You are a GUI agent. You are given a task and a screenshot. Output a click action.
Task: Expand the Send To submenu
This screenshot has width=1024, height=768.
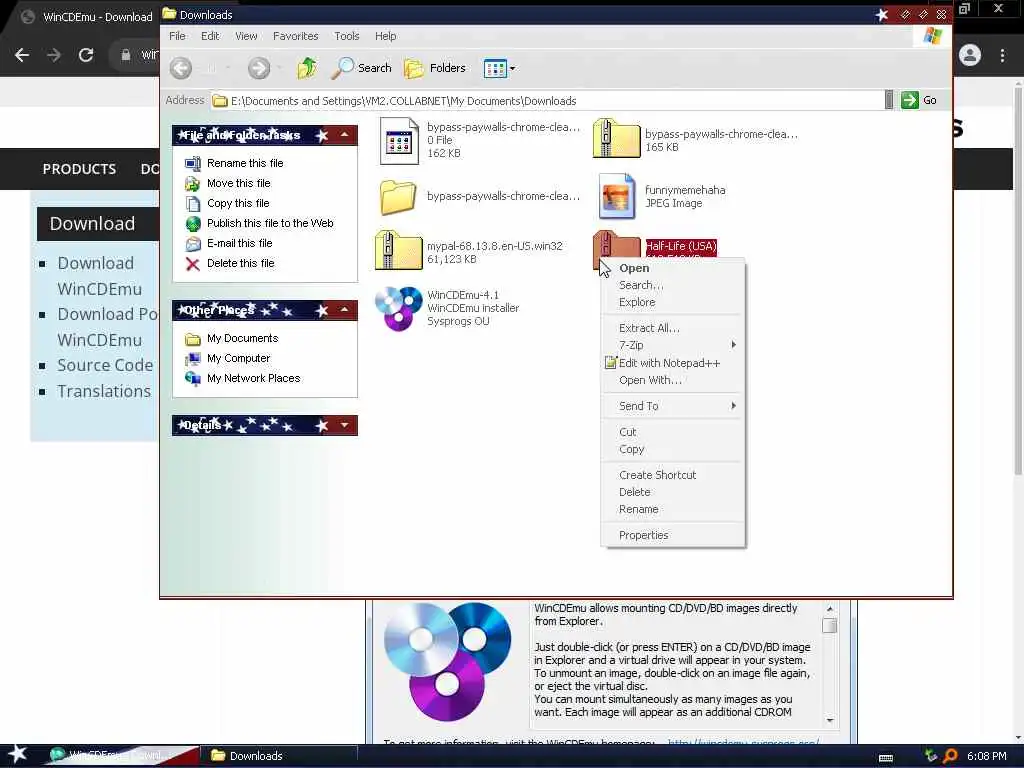pyautogui.click(x=673, y=406)
